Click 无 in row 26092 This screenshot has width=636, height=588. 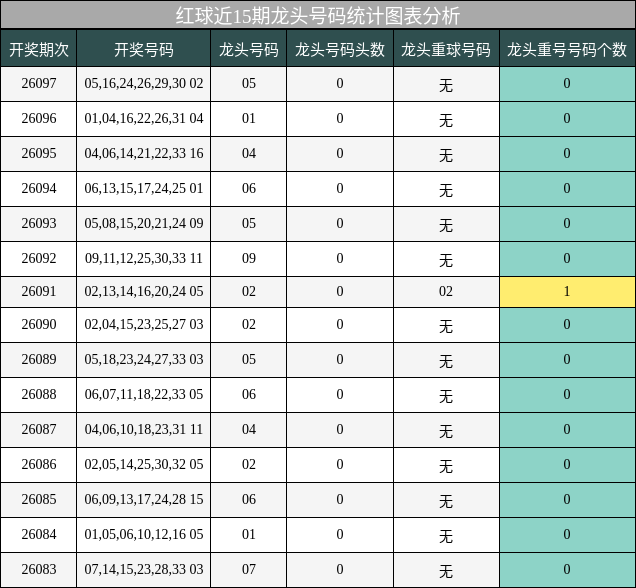coord(446,260)
